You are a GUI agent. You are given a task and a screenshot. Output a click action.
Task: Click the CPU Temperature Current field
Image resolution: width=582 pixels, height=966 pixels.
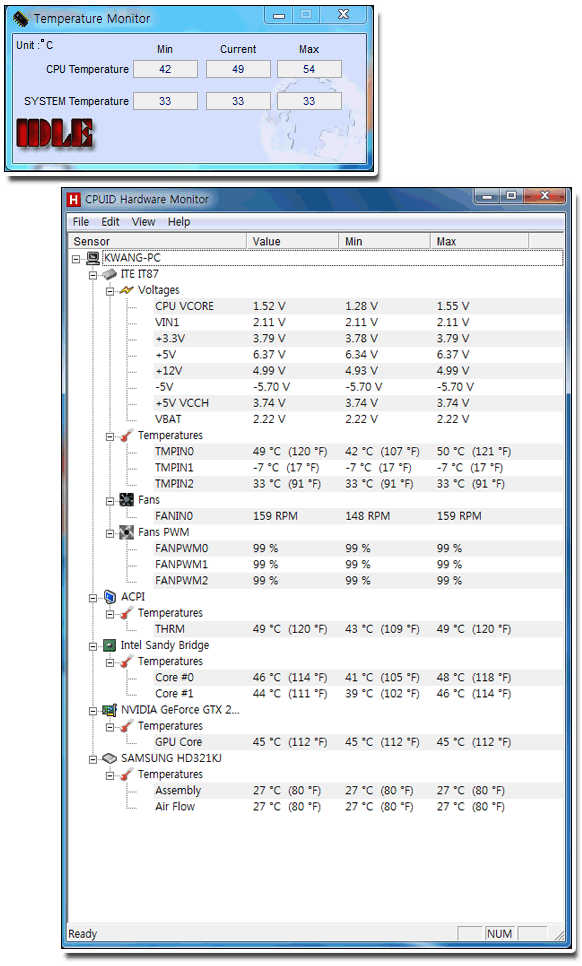pos(238,69)
